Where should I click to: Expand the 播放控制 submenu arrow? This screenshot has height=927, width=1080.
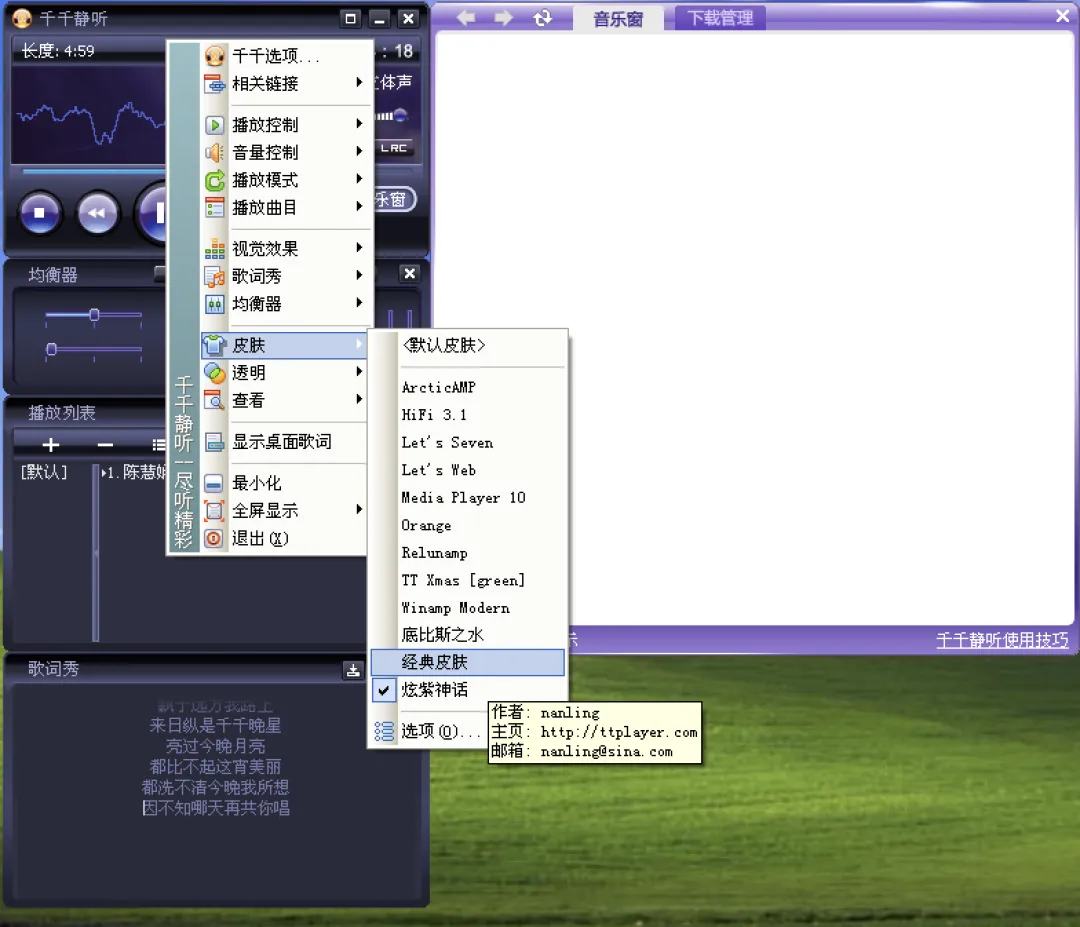point(359,124)
